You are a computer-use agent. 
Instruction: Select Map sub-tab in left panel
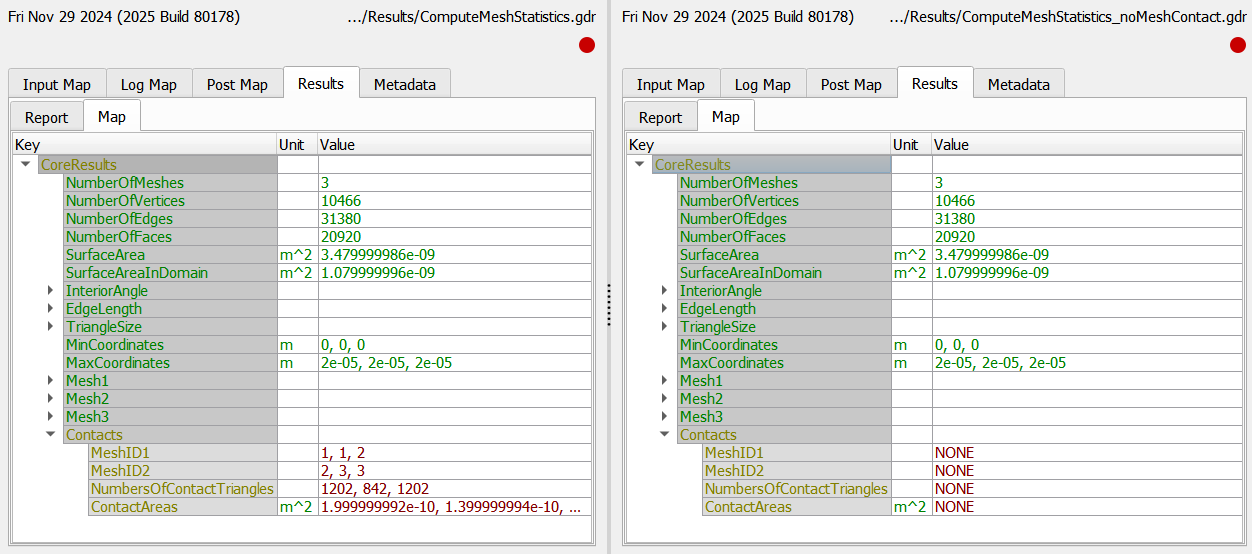click(x=112, y=116)
